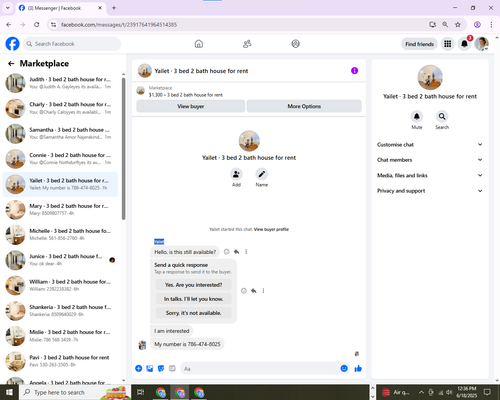Open the account profile picture menu
Image resolution: width=500 pixels, height=400 pixels.
[x=482, y=44]
